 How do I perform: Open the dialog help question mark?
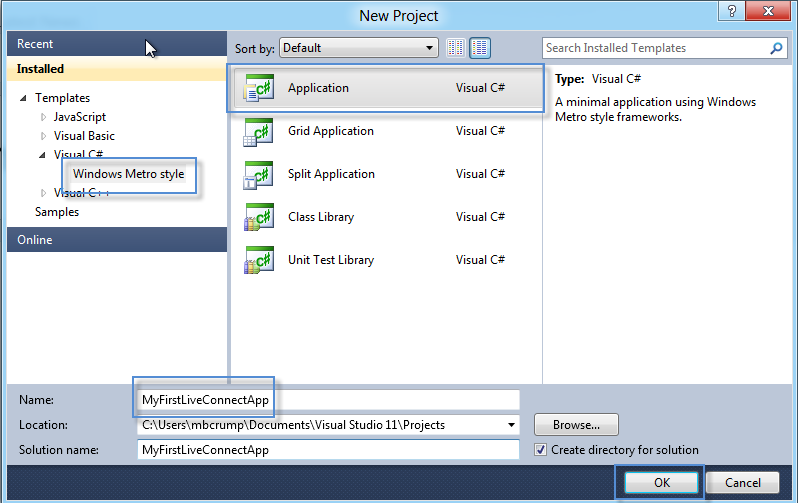coord(731,11)
